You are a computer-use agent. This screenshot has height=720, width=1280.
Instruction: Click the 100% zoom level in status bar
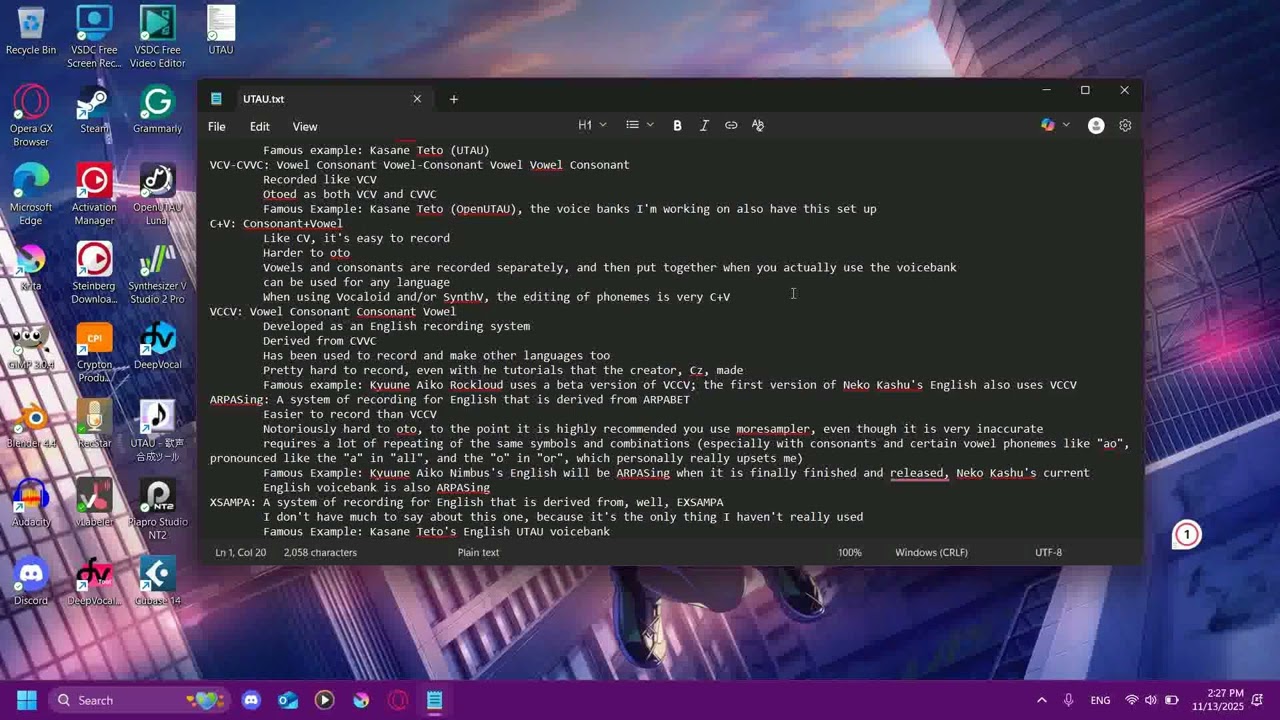850,552
